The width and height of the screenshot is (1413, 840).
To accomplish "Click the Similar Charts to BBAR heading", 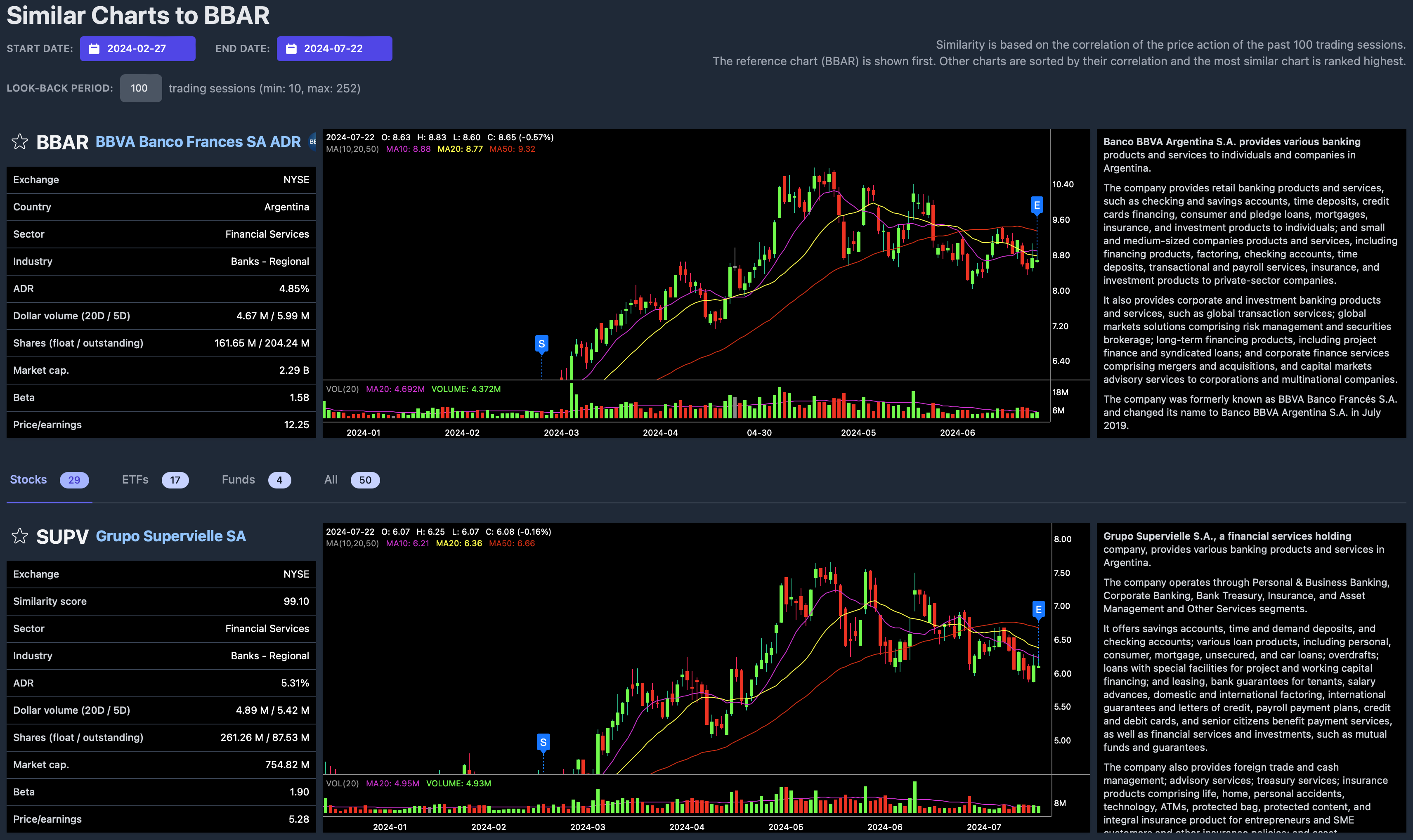I will (x=138, y=15).
